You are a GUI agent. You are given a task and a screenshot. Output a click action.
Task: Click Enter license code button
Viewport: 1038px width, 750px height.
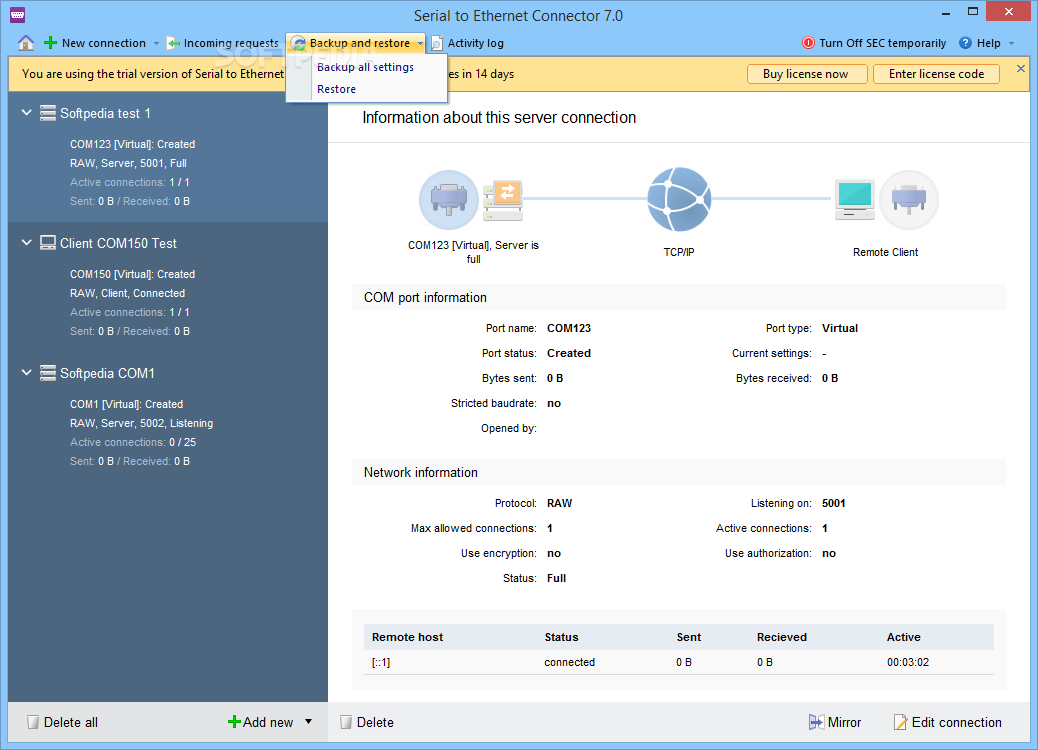[936, 74]
